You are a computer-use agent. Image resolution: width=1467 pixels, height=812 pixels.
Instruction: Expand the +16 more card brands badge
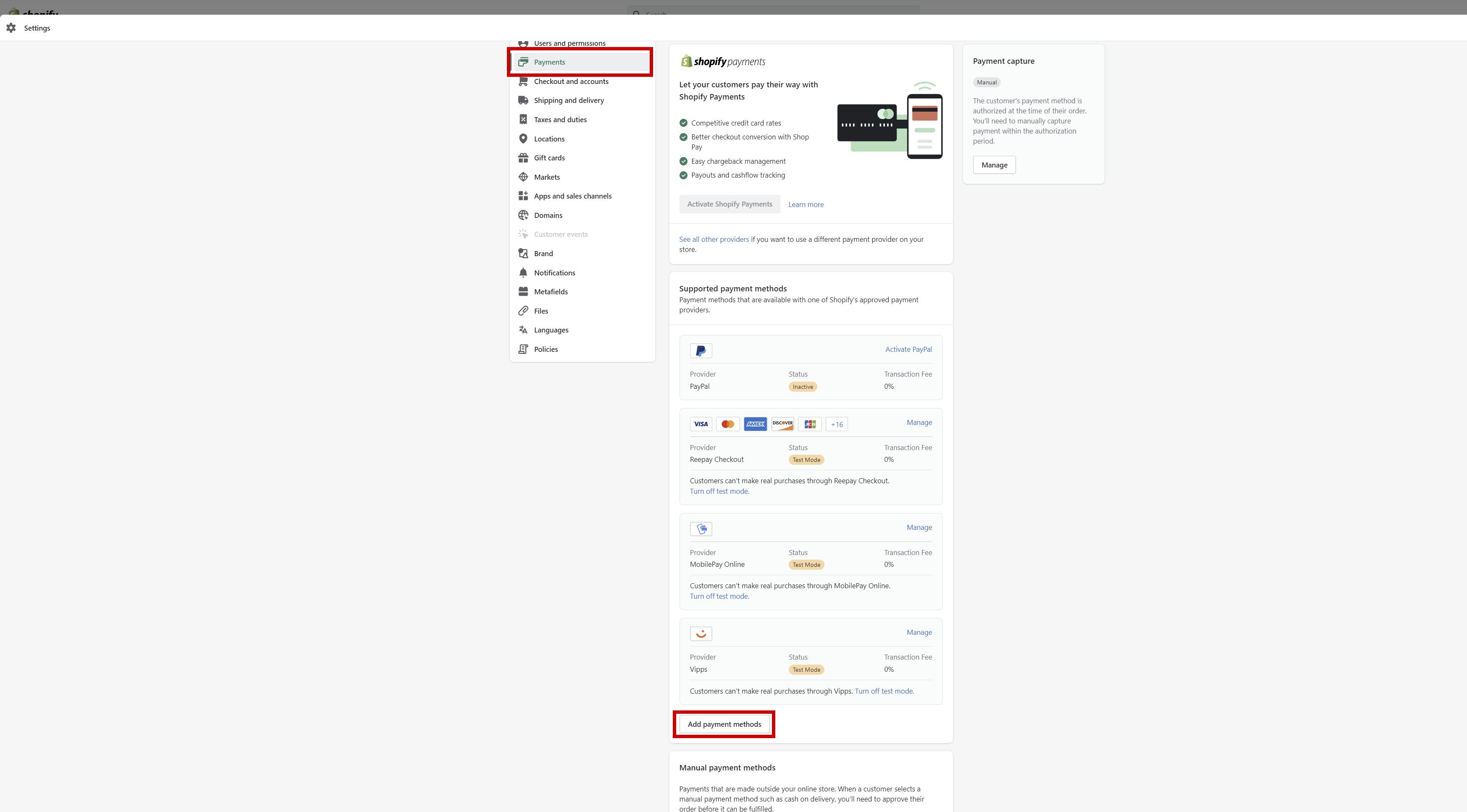[837, 424]
